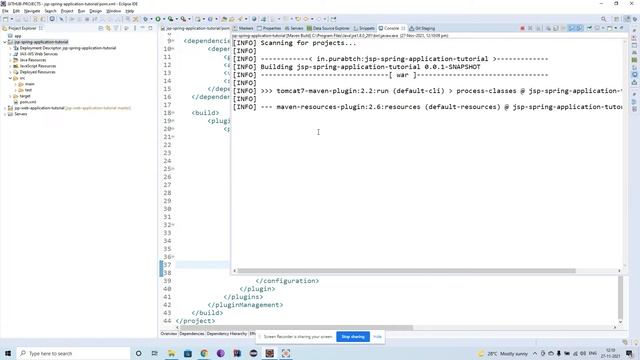
Task: Click the Run green play icon in the toolbar
Action: click(158, 19)
